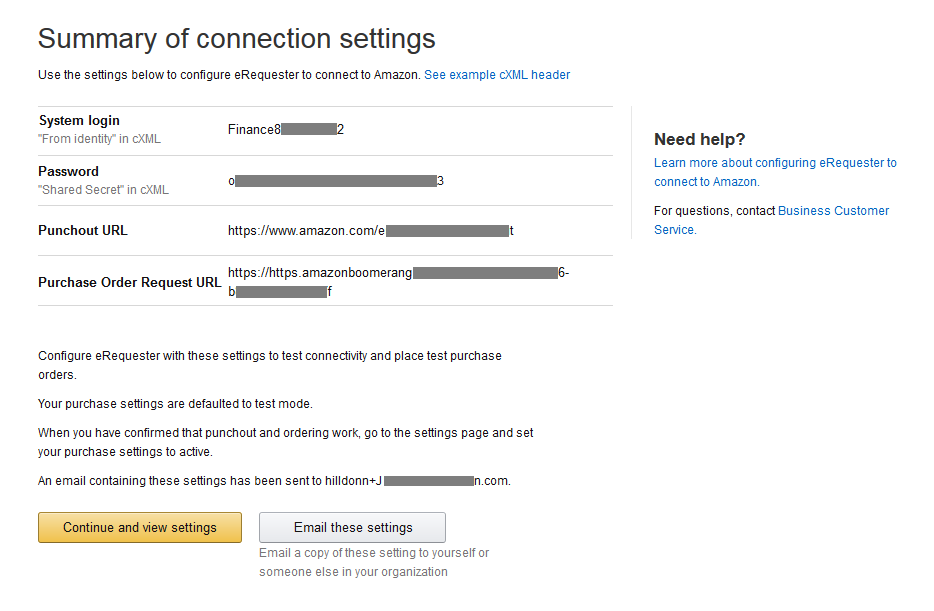The height and width of the screenshot is (611, 934).
Task: Open the "See example cXML header" link
Action: tap(497, 75)
